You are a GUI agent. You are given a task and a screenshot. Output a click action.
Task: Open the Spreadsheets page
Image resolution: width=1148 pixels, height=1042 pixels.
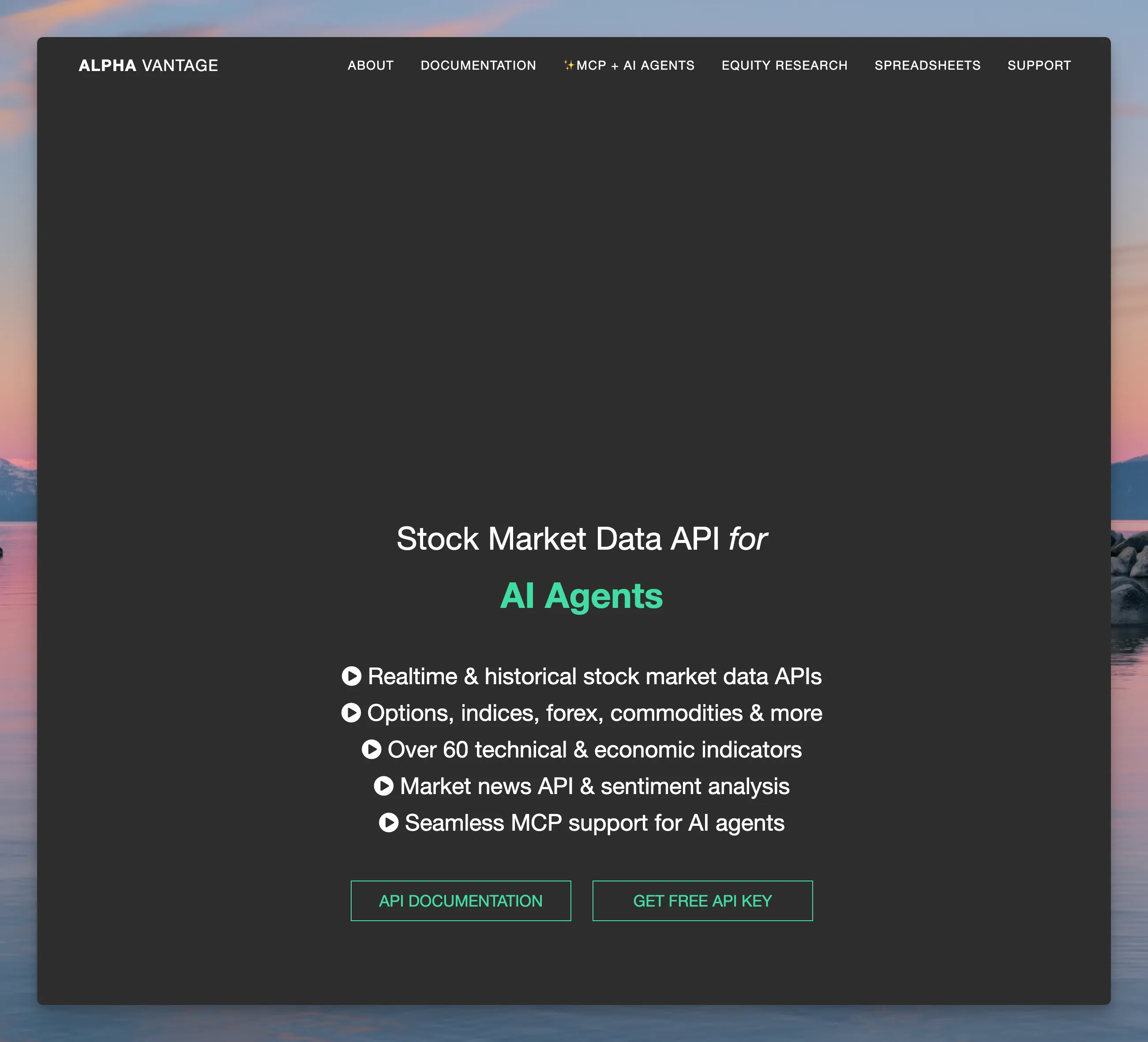pos(928,65)
